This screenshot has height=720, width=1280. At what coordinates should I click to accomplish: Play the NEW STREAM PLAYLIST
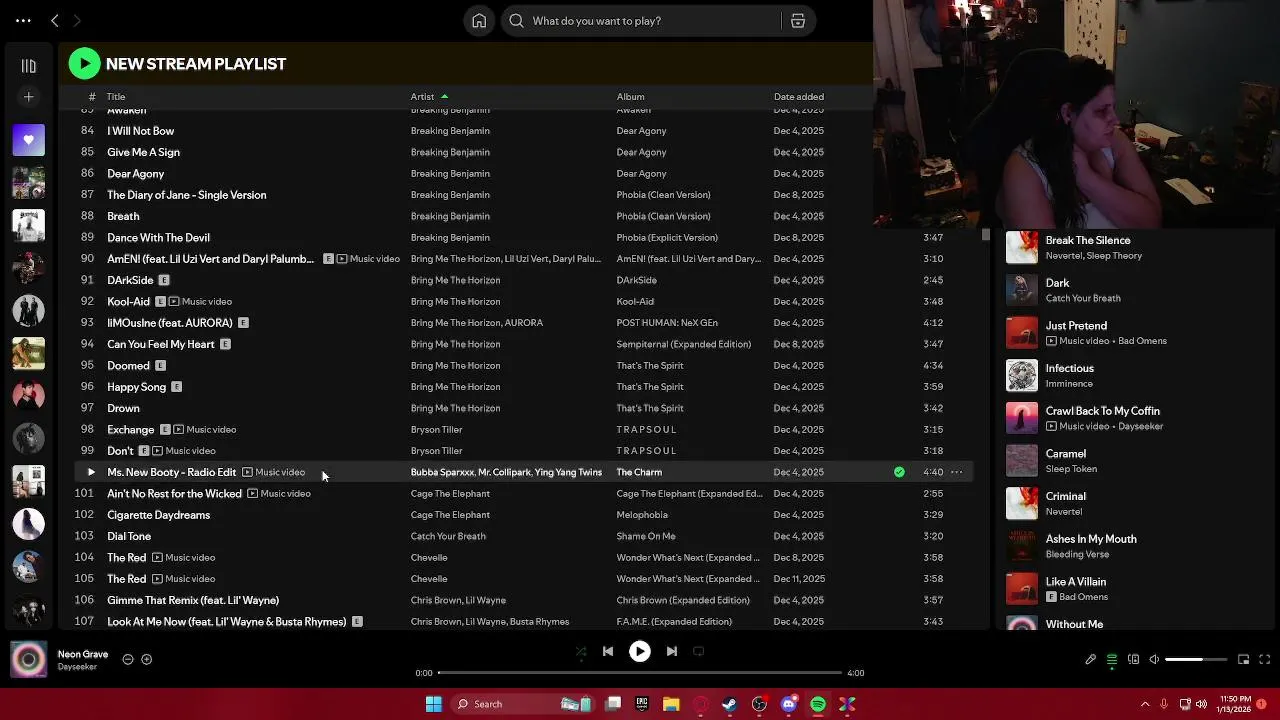[x=84, y=64]
